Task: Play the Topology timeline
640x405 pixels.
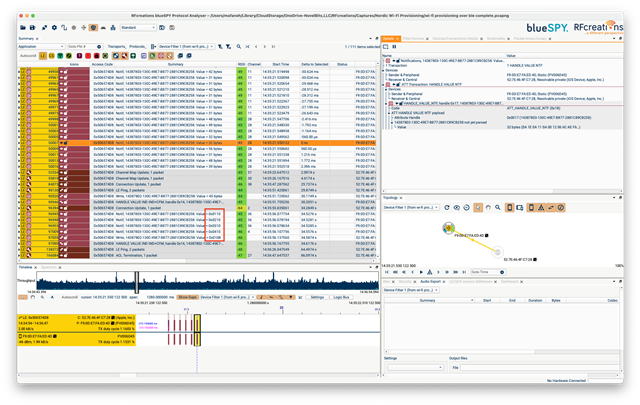Action: (x=421, y=272)
